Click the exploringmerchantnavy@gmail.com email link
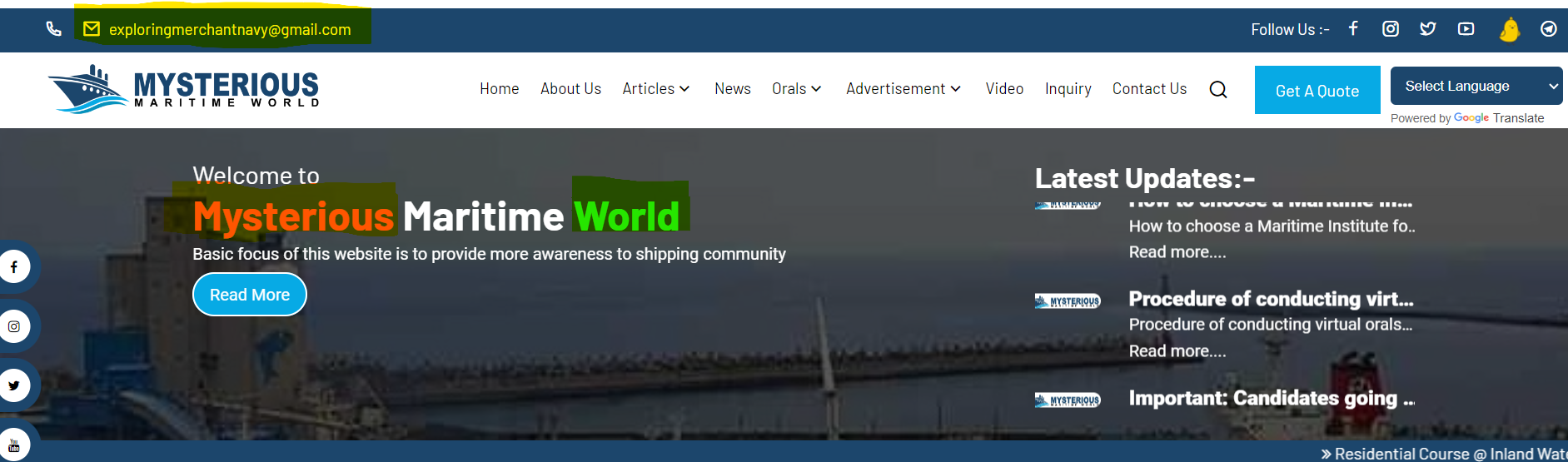This screenshot has width=1568, height=462. 230,30
